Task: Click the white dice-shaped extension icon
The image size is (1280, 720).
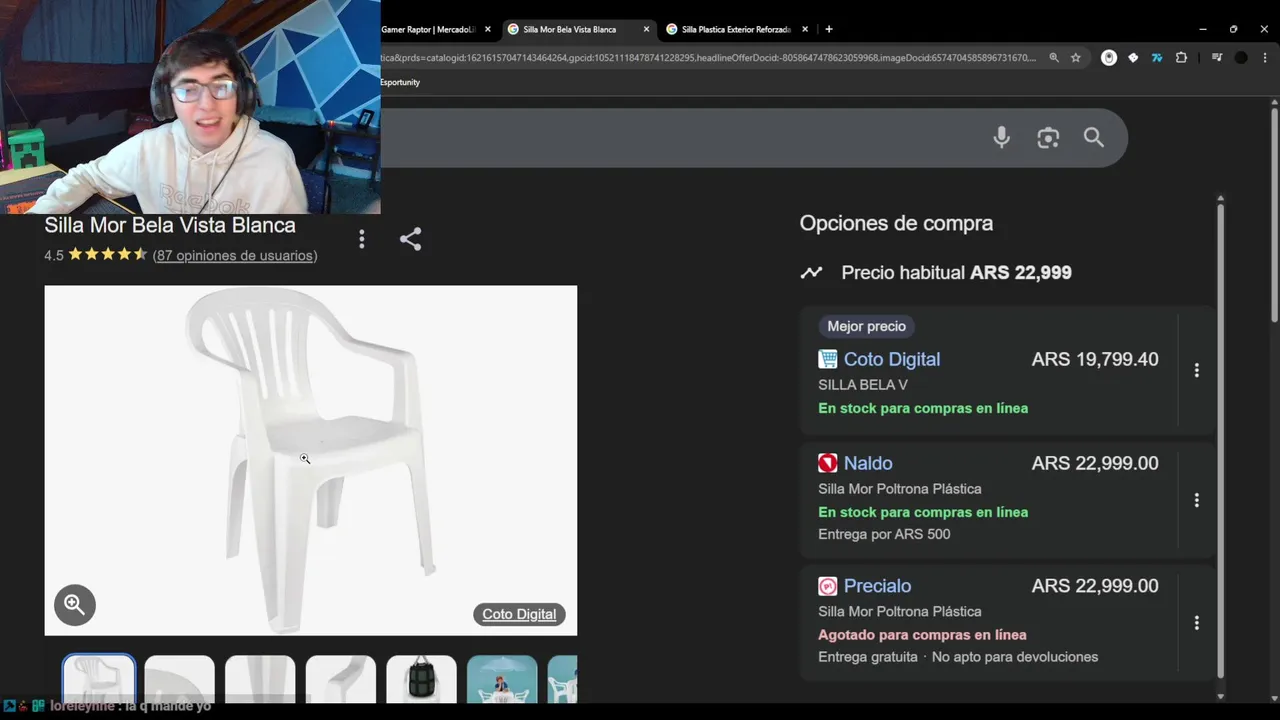Action: click(1133, 58)
